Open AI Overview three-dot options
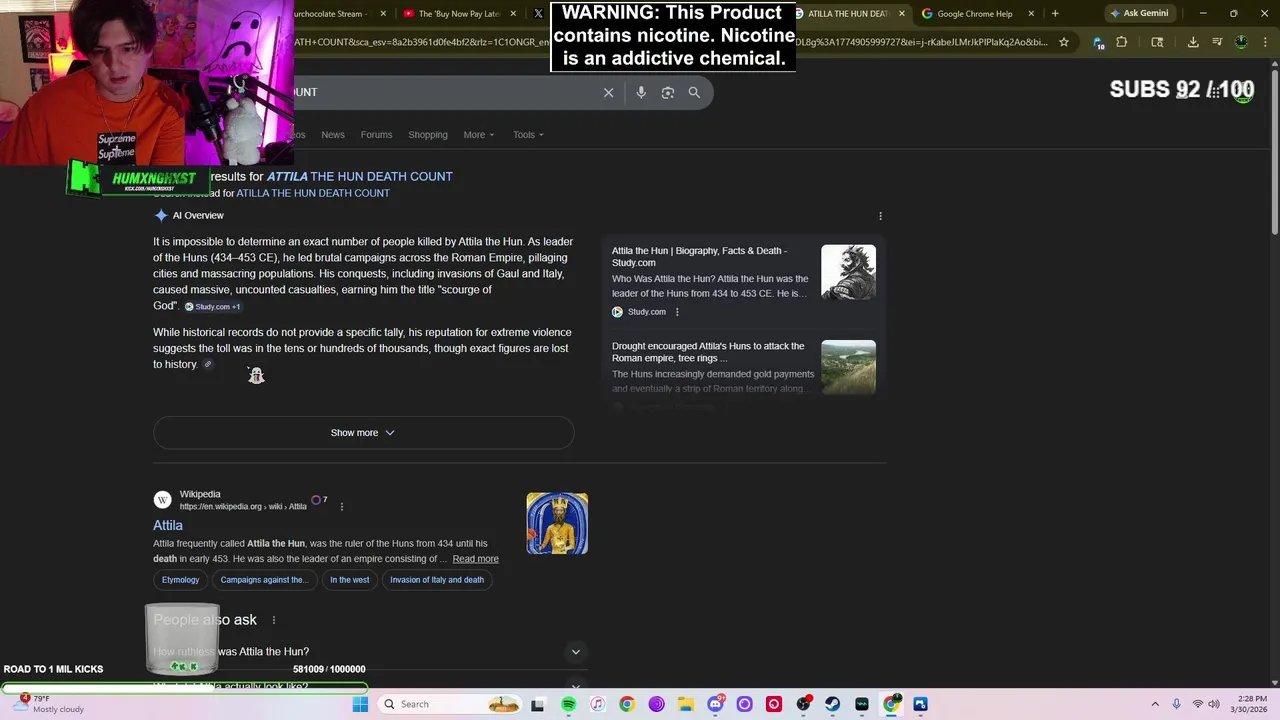Viewport: 1280px width, 720px height. (x=880, y=216)
